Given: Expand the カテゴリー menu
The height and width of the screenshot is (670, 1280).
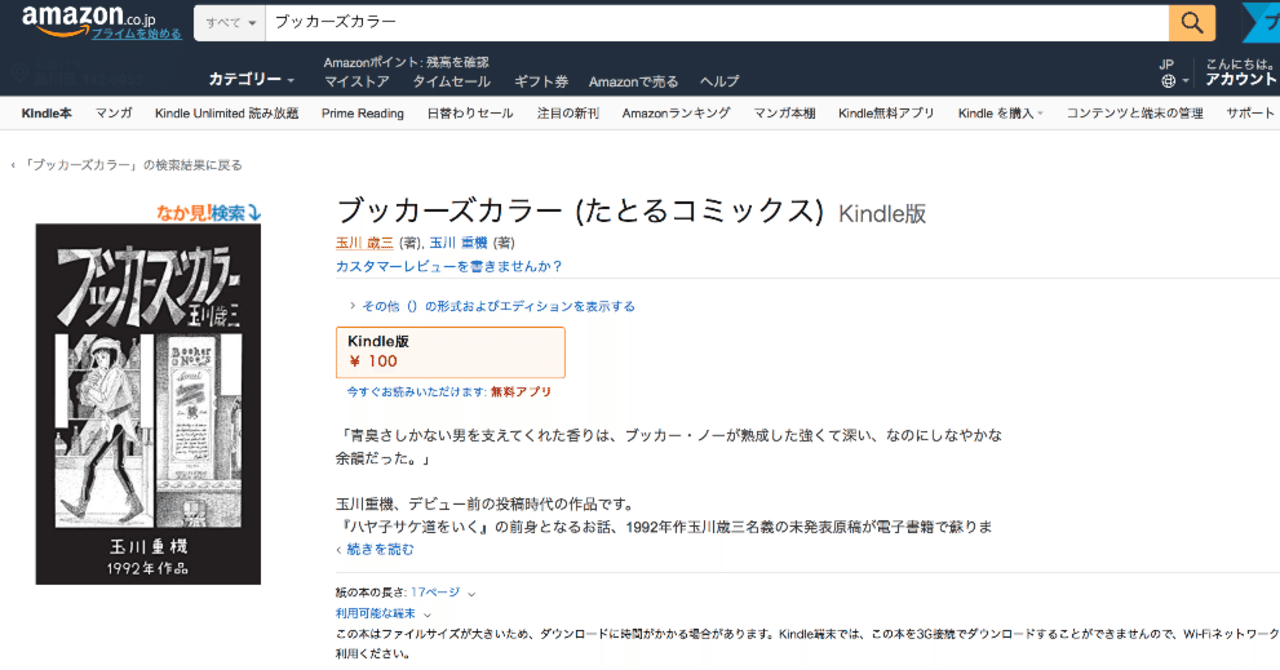Looking at the screenshot, I should [251, 79].
